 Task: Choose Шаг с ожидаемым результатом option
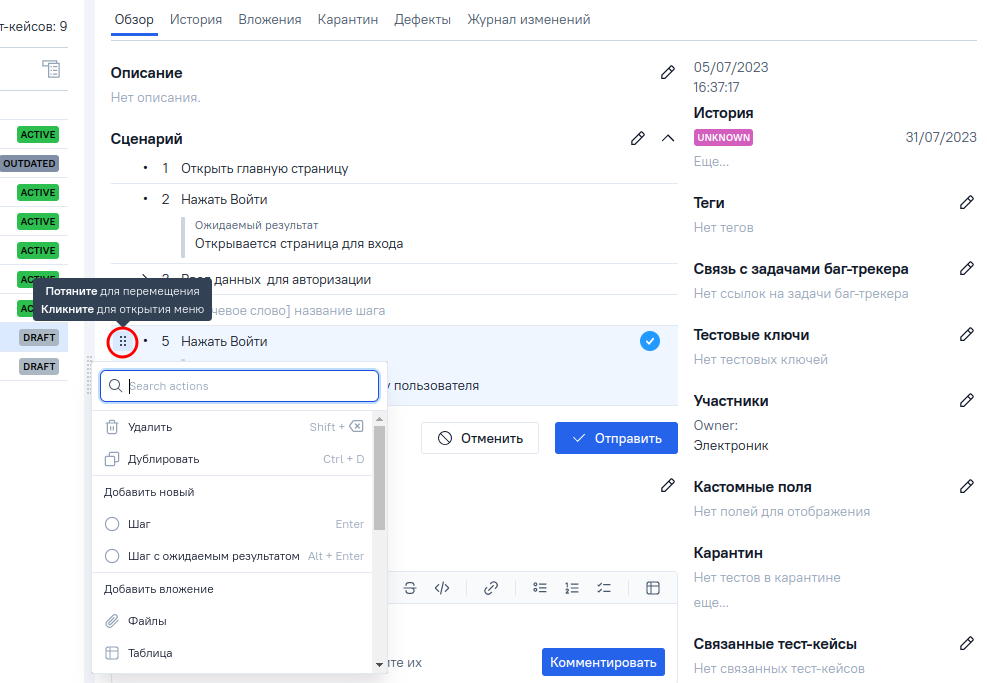[213, 556]
